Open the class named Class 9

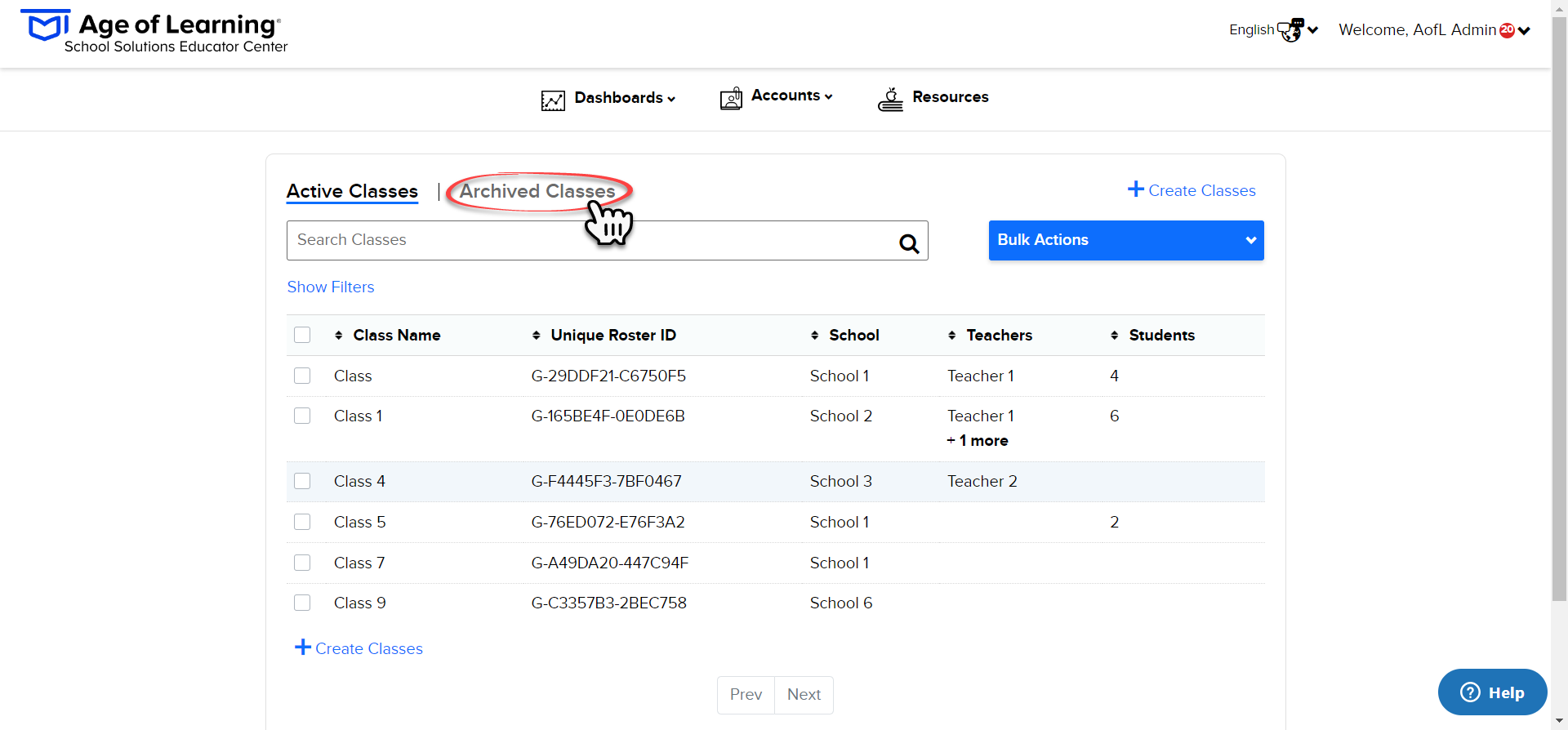[x=359, y=603]
